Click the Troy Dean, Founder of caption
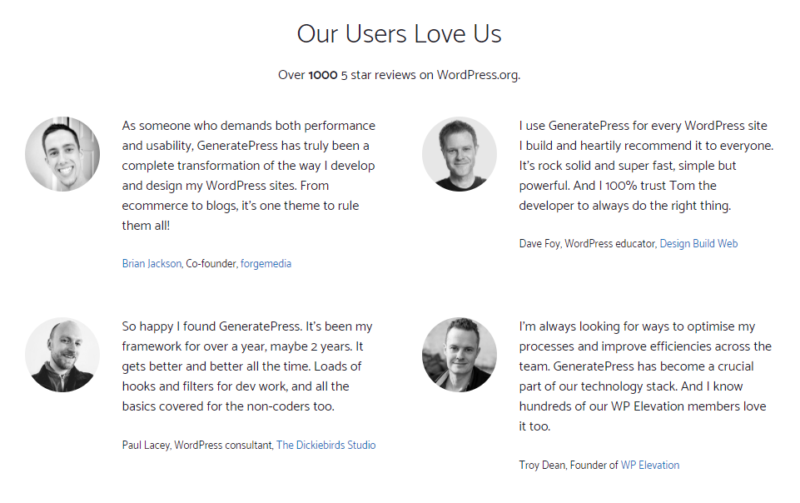This screenshot has height=503, width=800. (568, 465)
